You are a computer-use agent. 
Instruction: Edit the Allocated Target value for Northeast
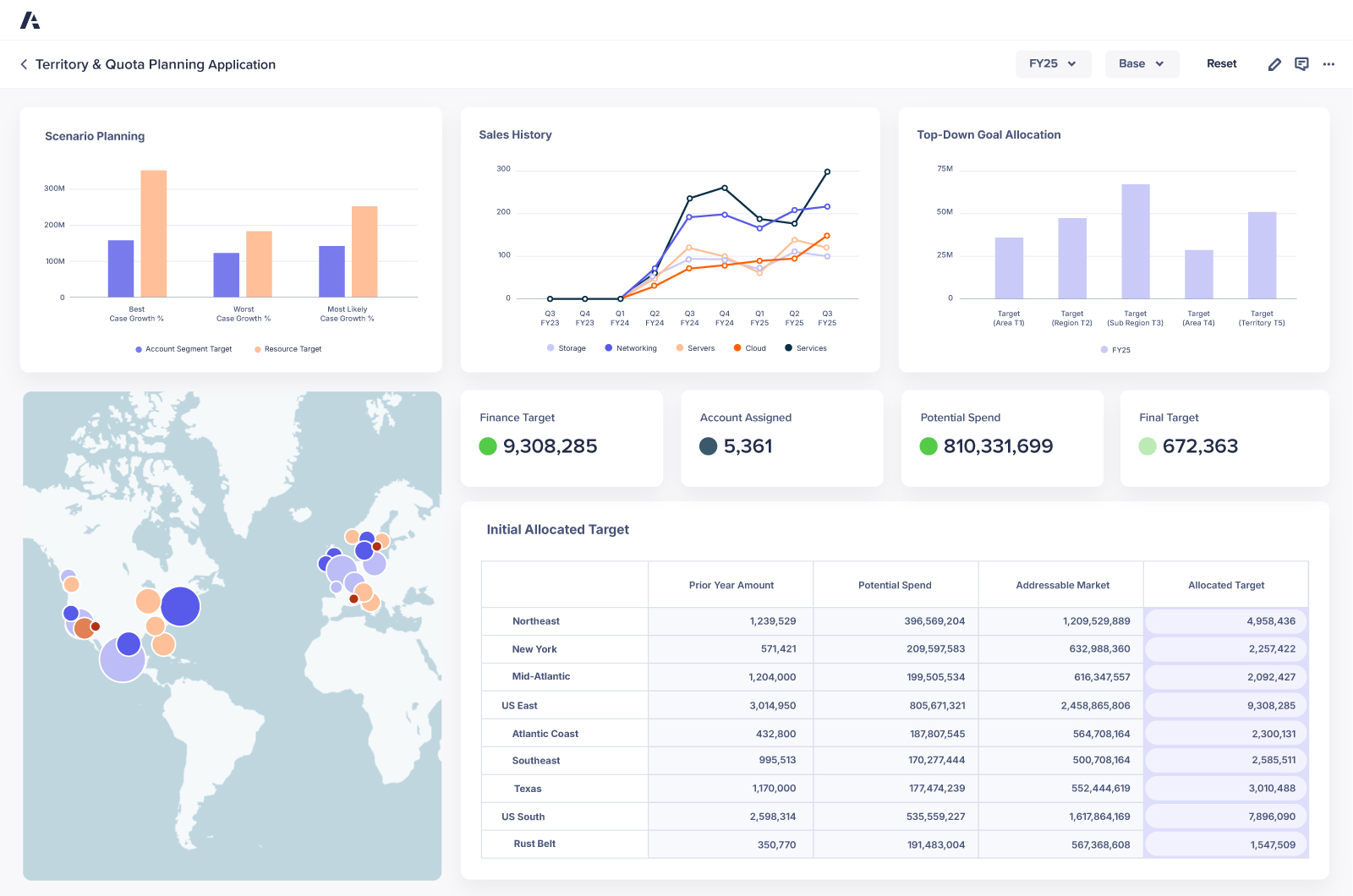1225,620
